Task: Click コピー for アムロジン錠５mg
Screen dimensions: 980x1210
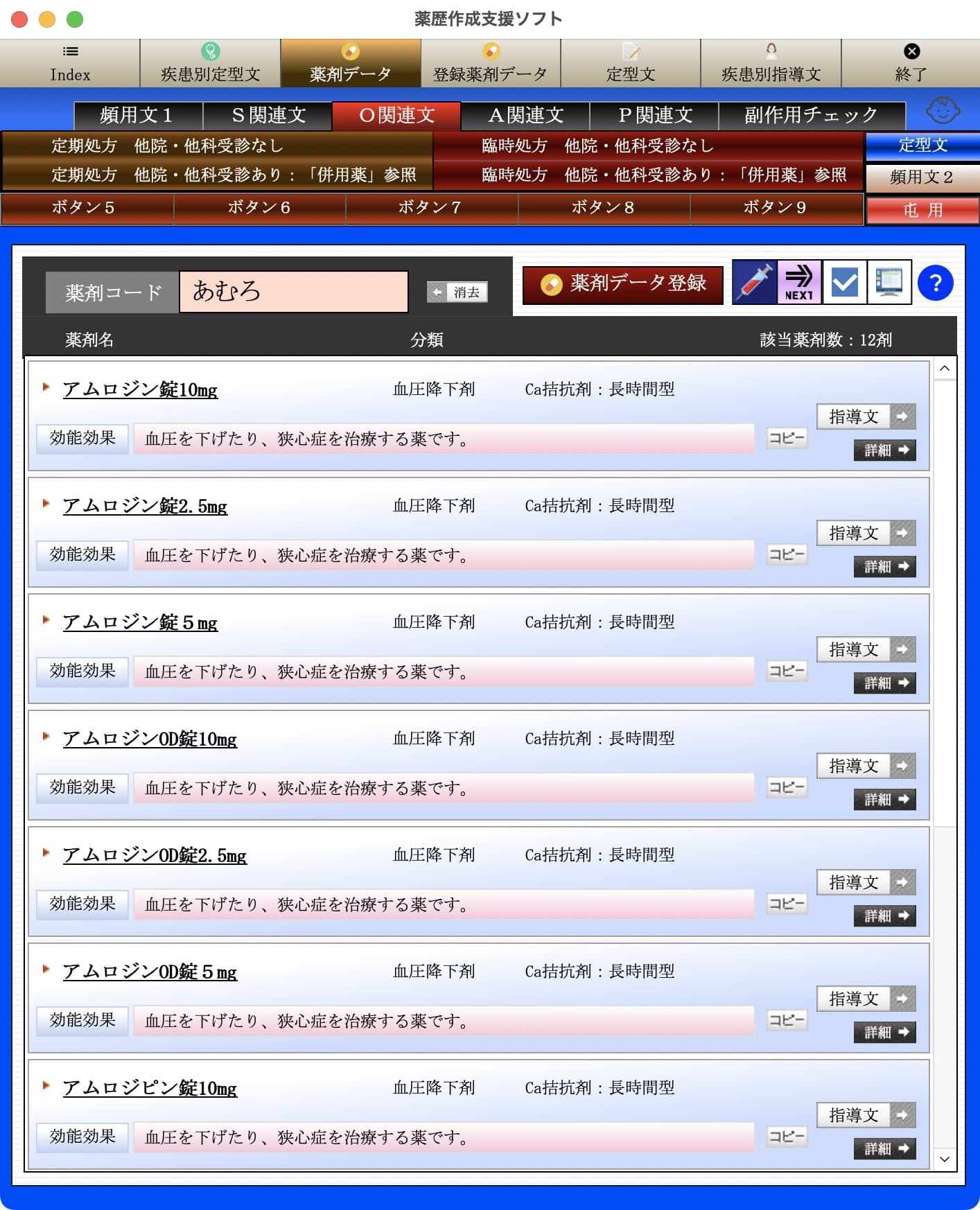Action: 787,671
